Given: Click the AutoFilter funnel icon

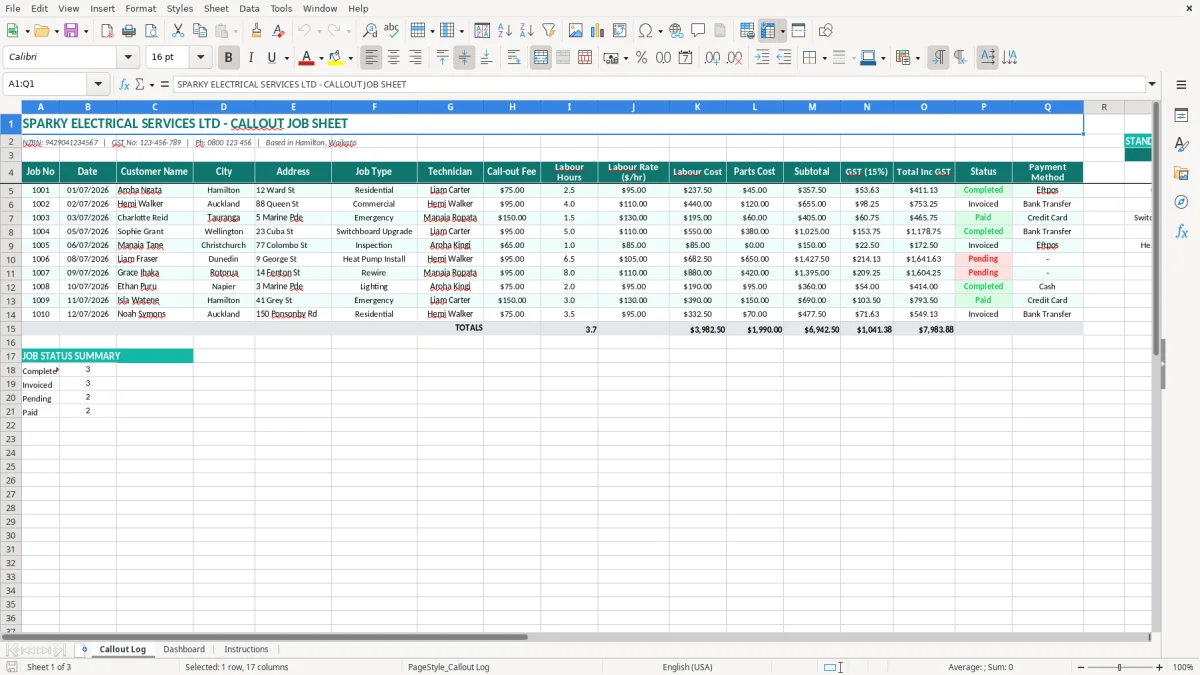Looking at the screenshot, I should 548,31.
